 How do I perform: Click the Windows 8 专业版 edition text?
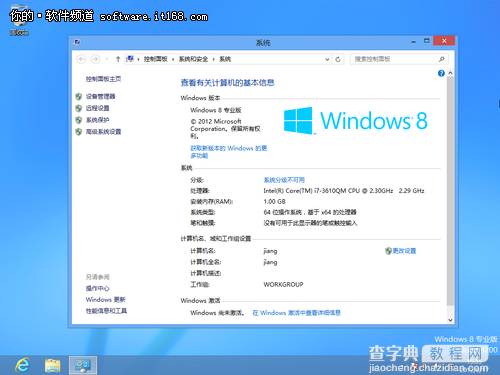(x=216, y=110)
